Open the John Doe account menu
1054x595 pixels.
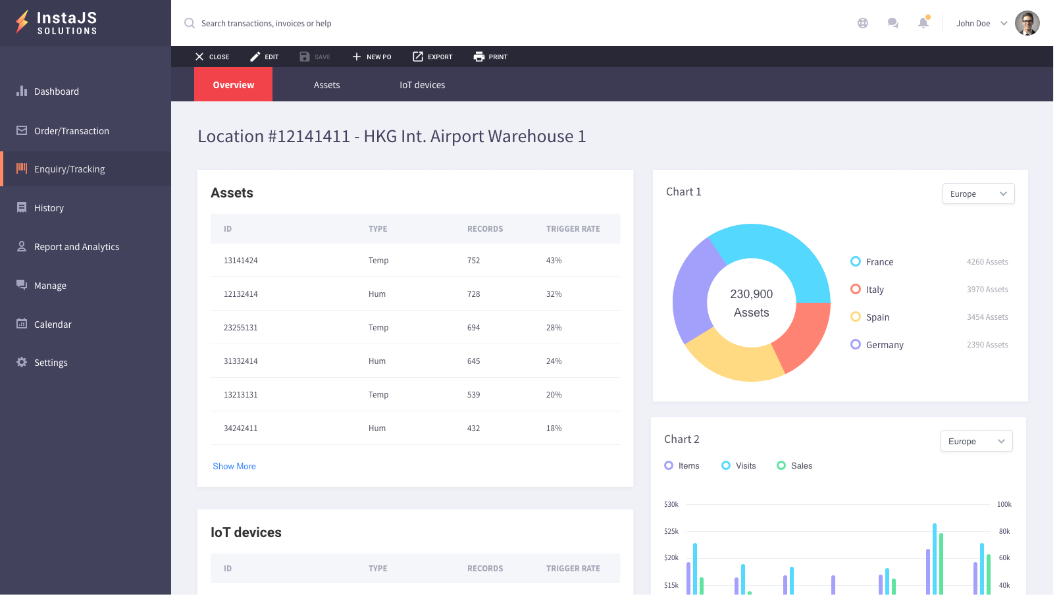point(981,23)
